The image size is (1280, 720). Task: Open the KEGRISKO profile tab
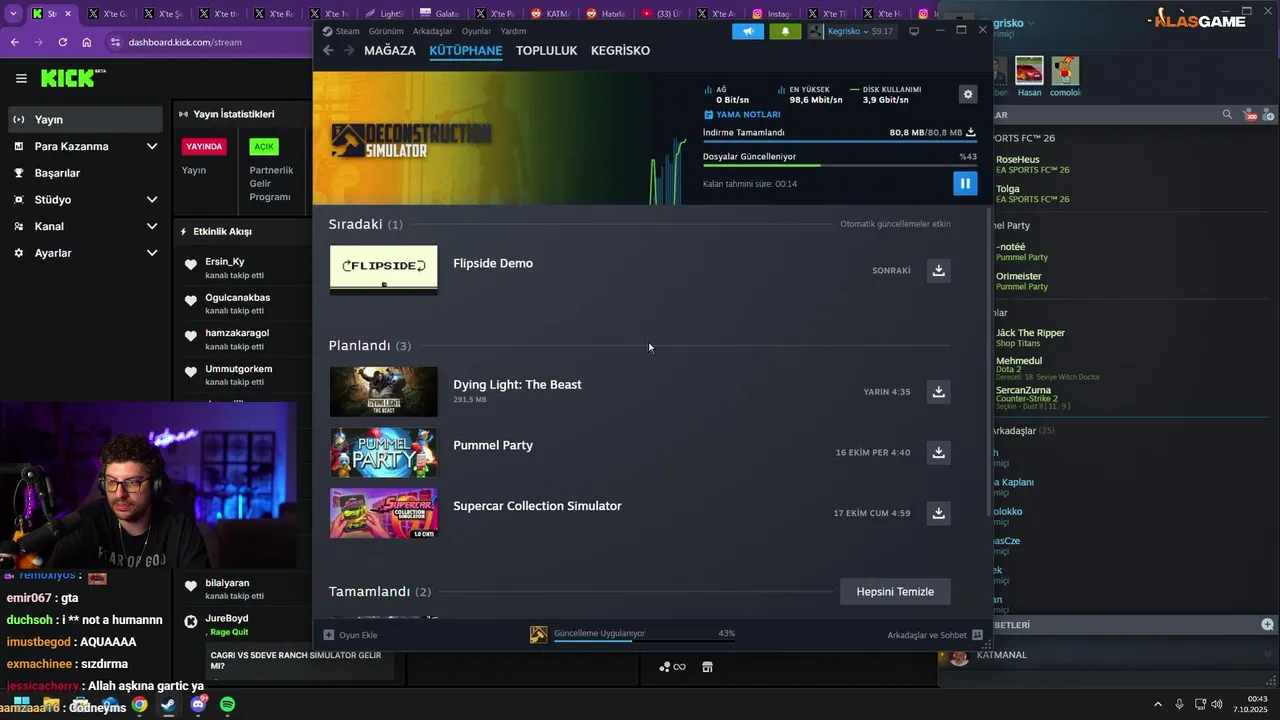click(x=620, y=50)
